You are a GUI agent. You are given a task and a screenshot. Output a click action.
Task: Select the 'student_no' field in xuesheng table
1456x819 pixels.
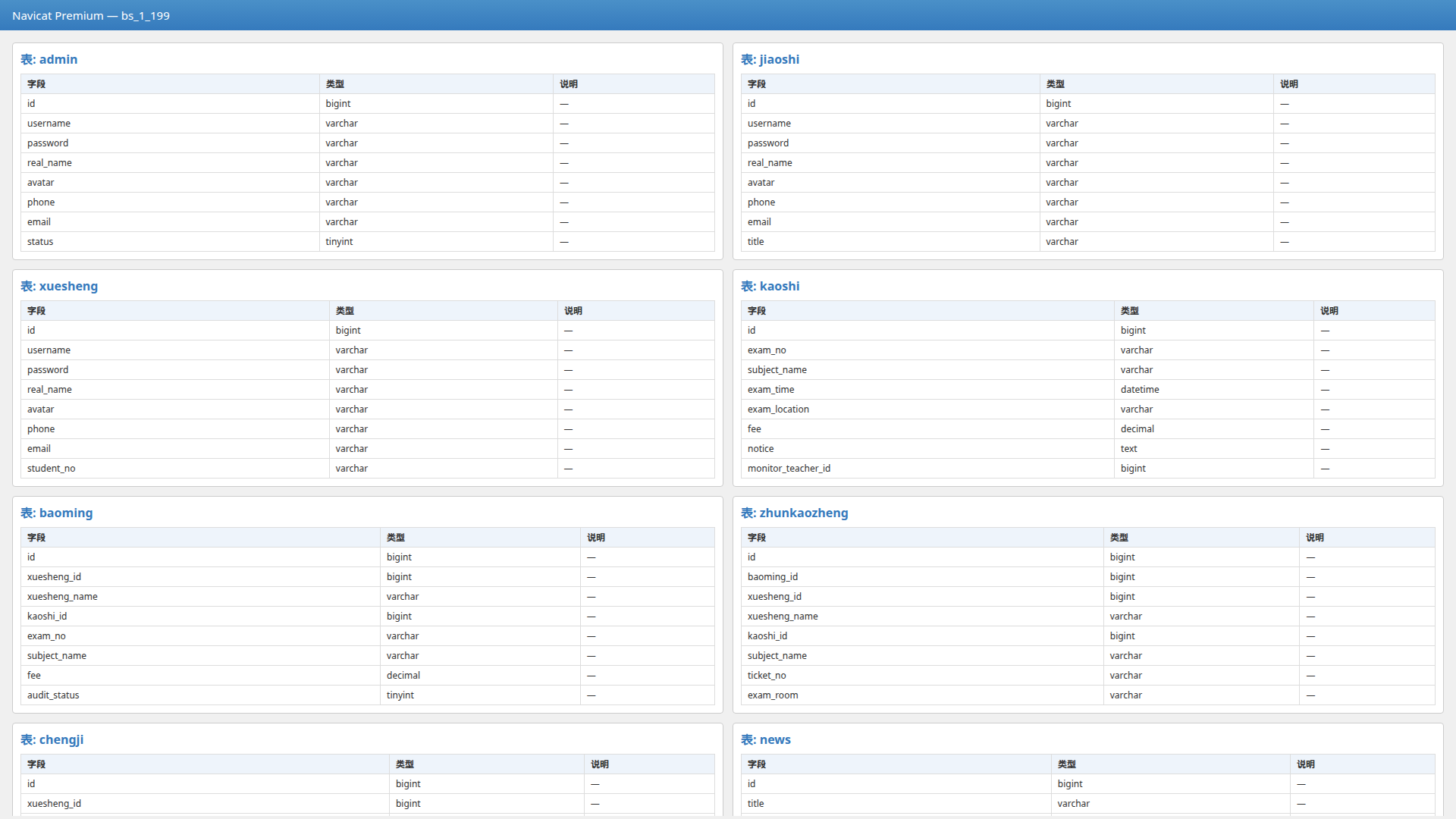click(52, 469)
